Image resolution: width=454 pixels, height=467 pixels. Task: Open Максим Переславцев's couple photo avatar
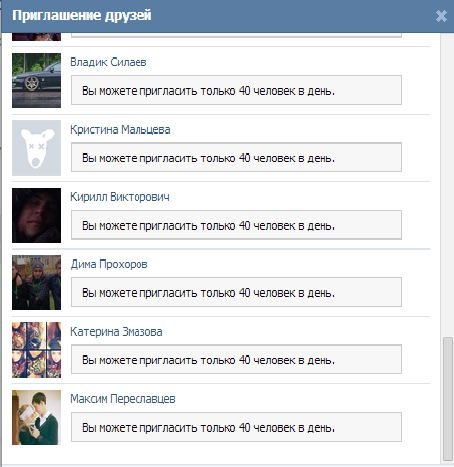37,417
